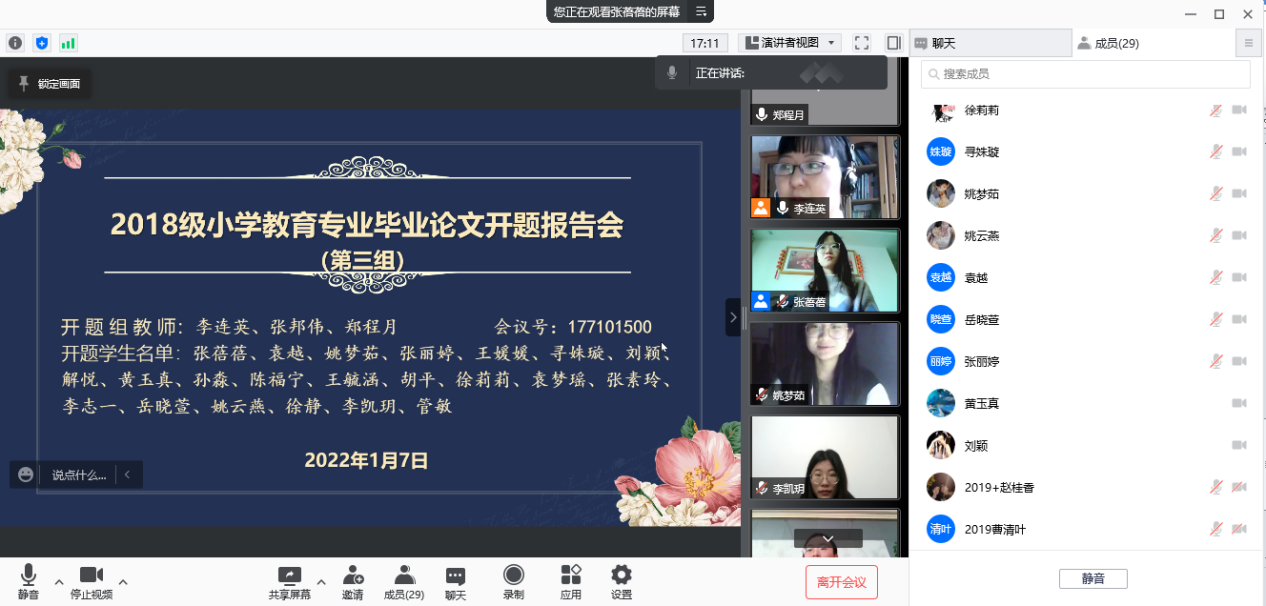
Task: Switch to the Chat (聊天) tab
Action: click(x=990, y=43)
